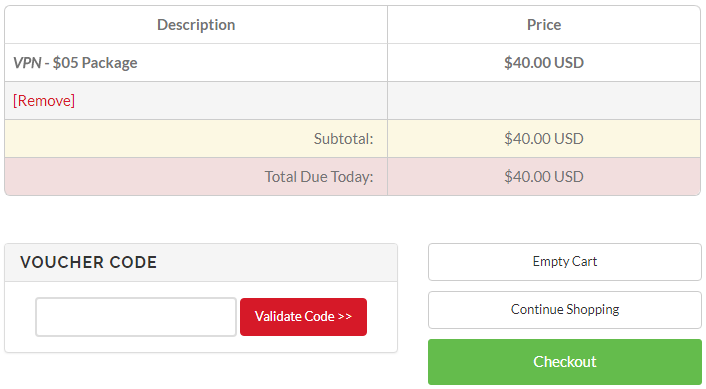Click the Subtotal label
This screenshot has height=389, width=706.
(x=344, y=139)
